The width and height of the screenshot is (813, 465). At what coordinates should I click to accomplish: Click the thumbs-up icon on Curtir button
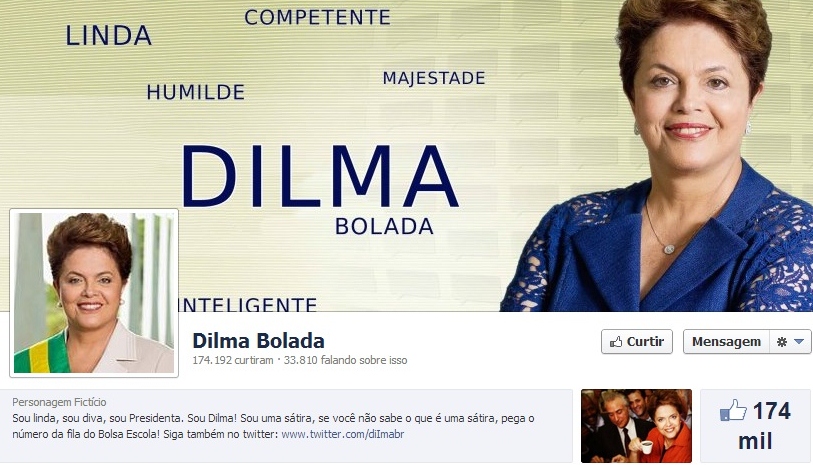[x=616, y=342]
